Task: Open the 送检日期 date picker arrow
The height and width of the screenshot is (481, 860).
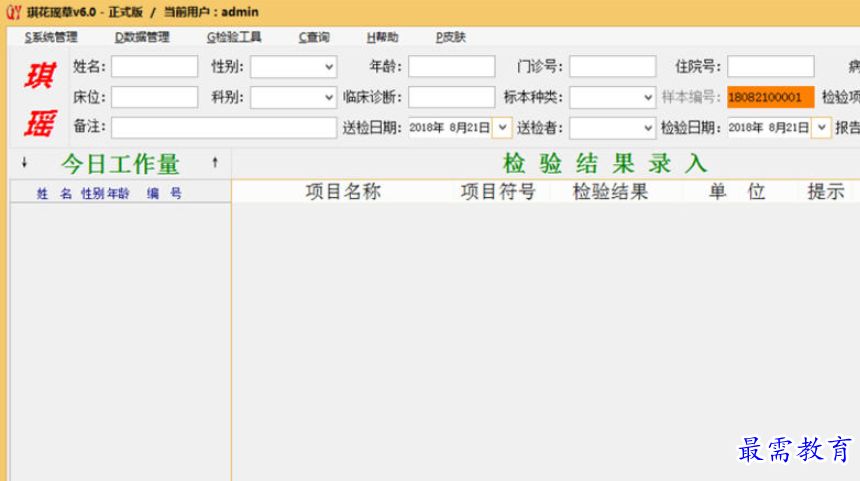Action: coord(502,128)
